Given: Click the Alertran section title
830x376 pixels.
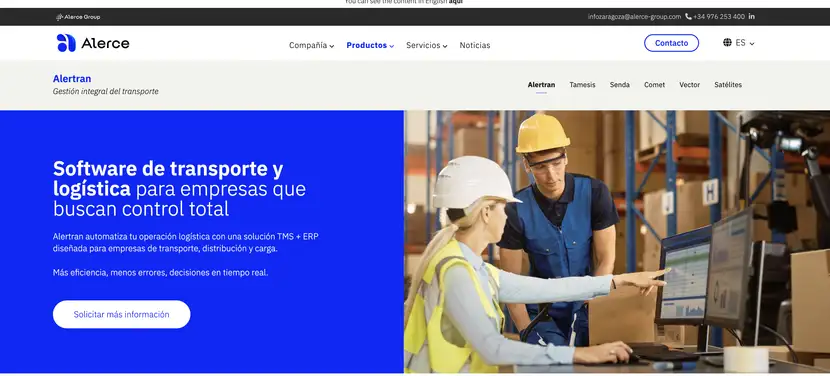Looking at the screenshot, I should (72, 79).
